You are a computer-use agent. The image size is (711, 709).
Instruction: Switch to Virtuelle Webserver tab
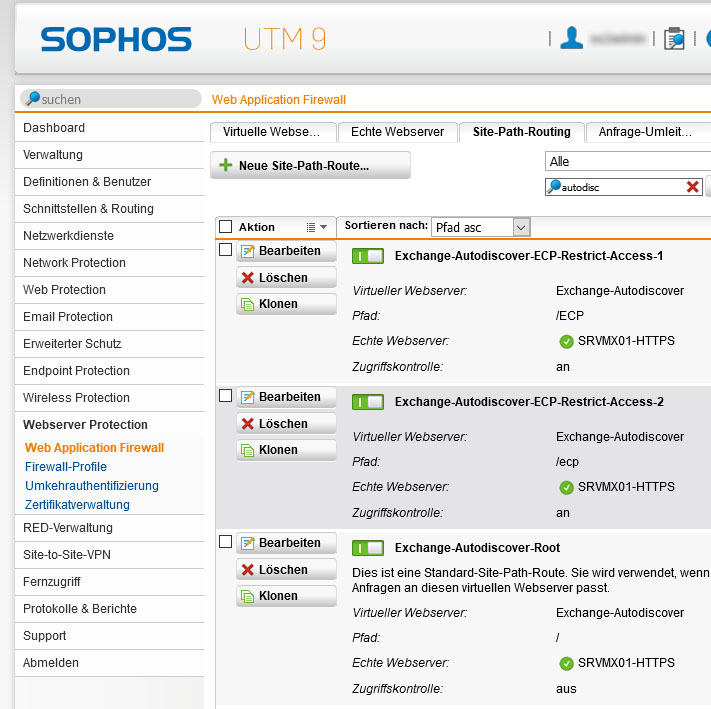point(273,132)
